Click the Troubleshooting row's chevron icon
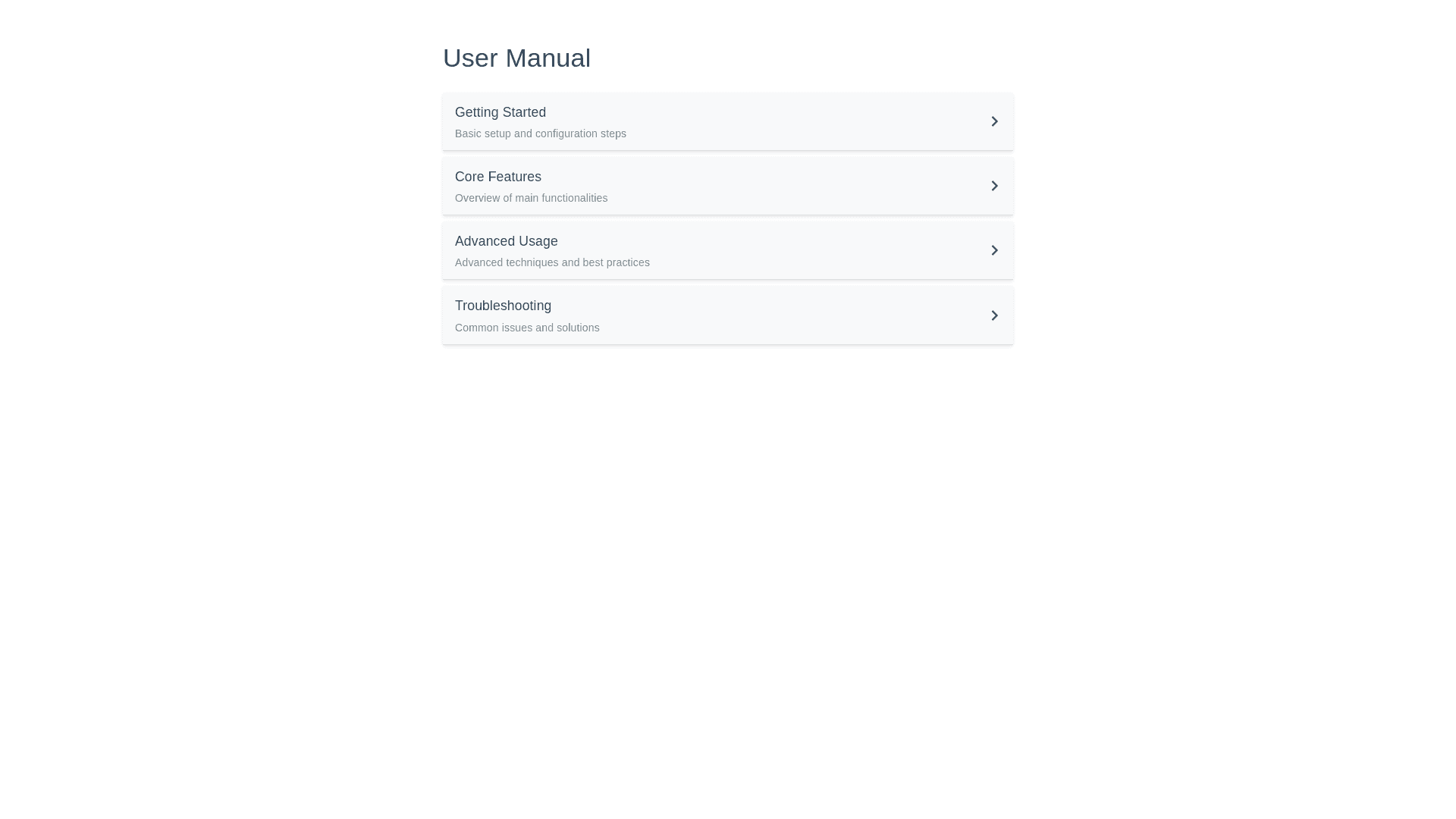Viewport: 1456px width, 819px height. [x=994, y=315]
